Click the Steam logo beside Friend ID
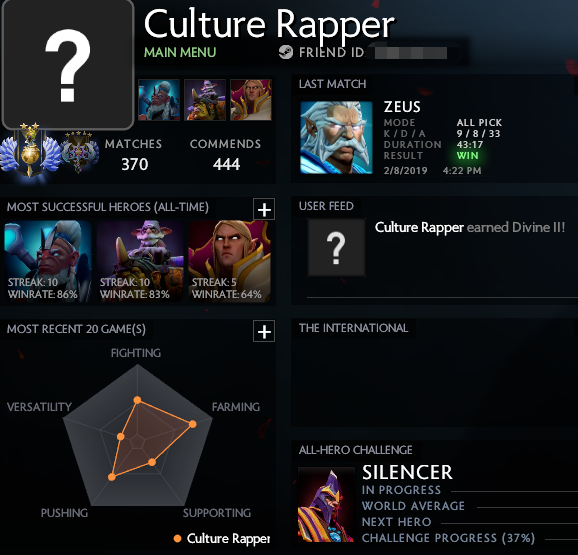578x555 pixels. (x=286, y=52)
